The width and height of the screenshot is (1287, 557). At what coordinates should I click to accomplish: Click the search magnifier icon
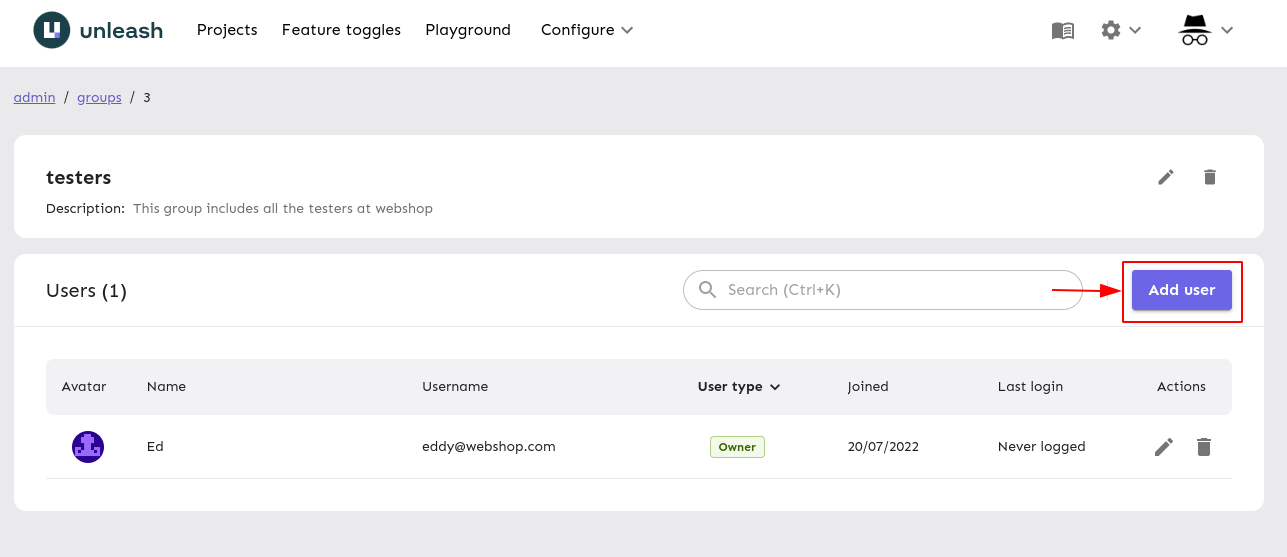point(708,290)
